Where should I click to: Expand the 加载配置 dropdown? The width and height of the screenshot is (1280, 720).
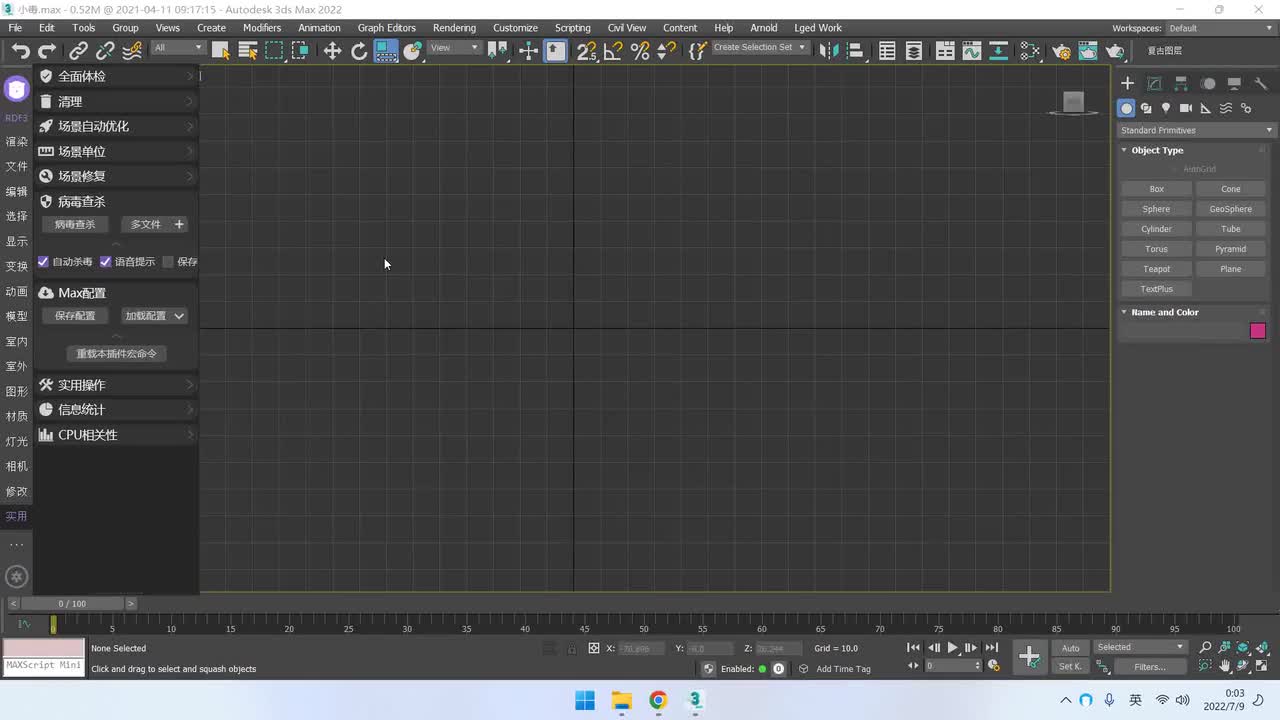(x=153, y=316)
